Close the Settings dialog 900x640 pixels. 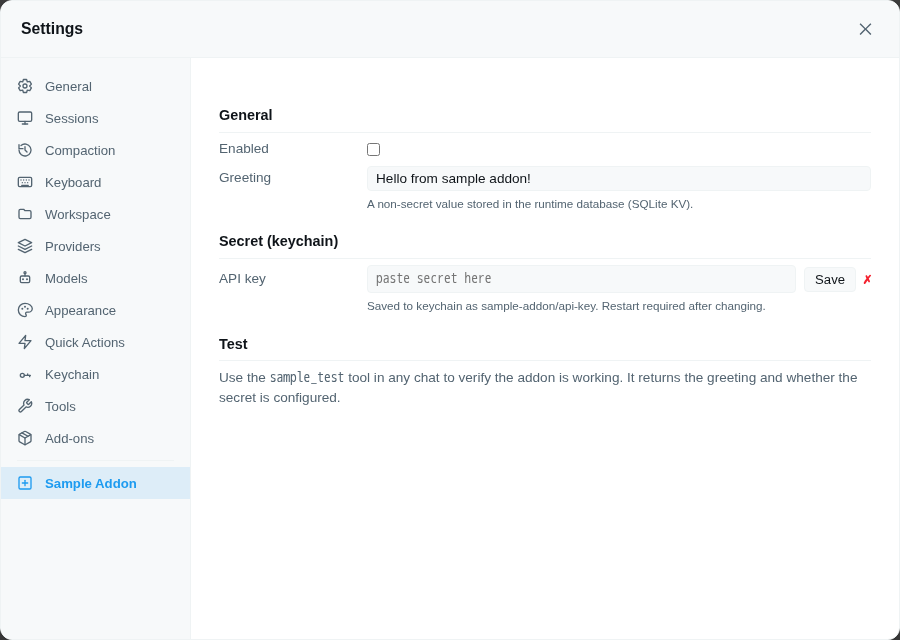click(865, 29)
